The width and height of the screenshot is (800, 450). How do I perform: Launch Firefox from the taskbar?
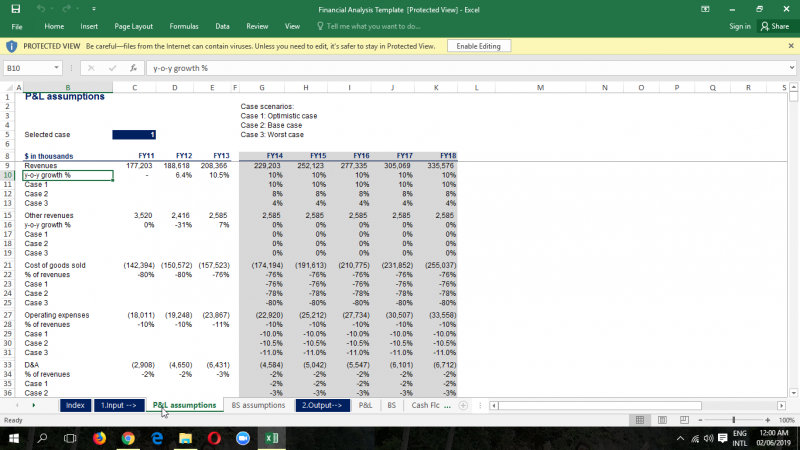tap(99, 438)
